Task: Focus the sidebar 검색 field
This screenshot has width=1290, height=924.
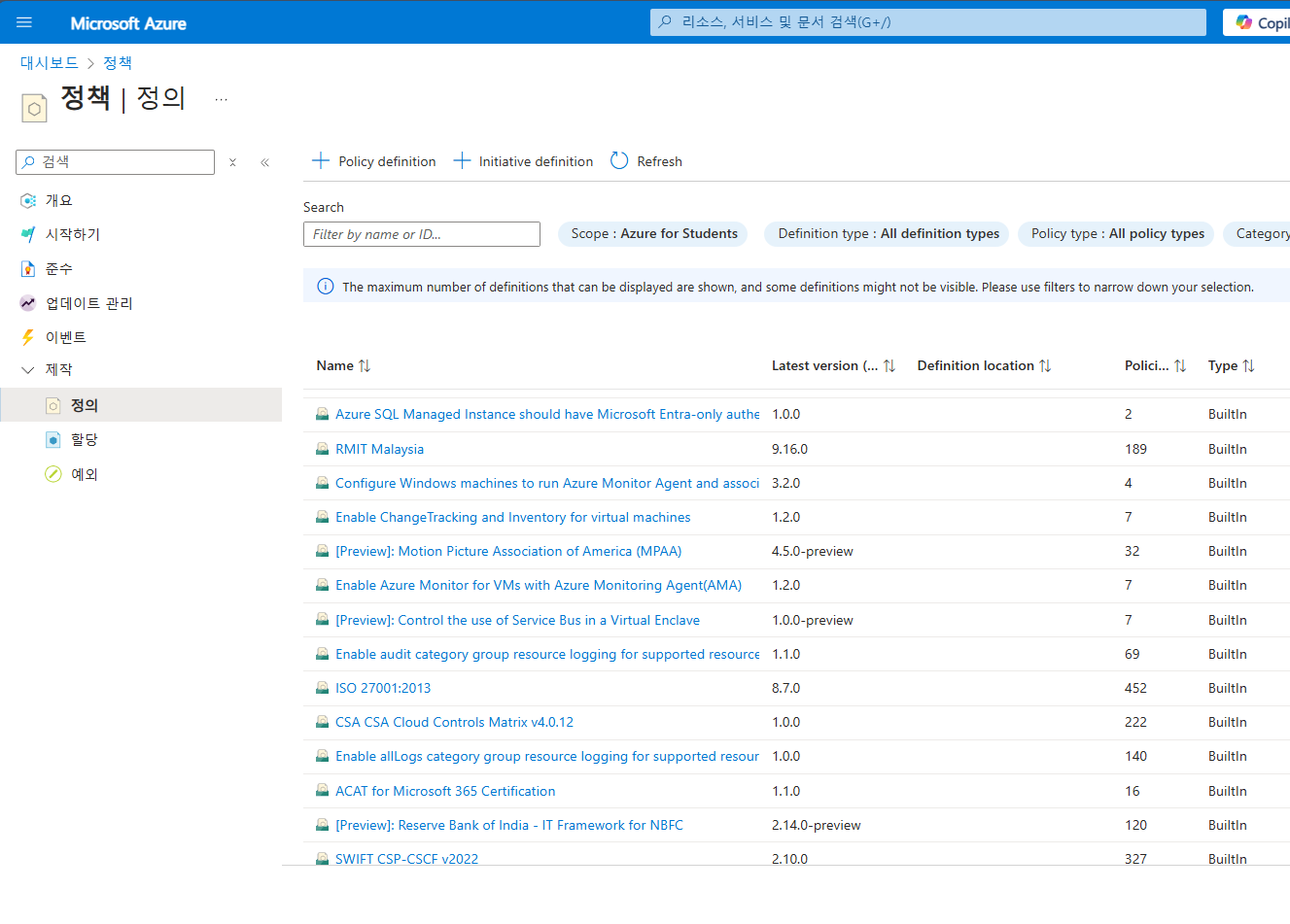Action: click(116, 162)
